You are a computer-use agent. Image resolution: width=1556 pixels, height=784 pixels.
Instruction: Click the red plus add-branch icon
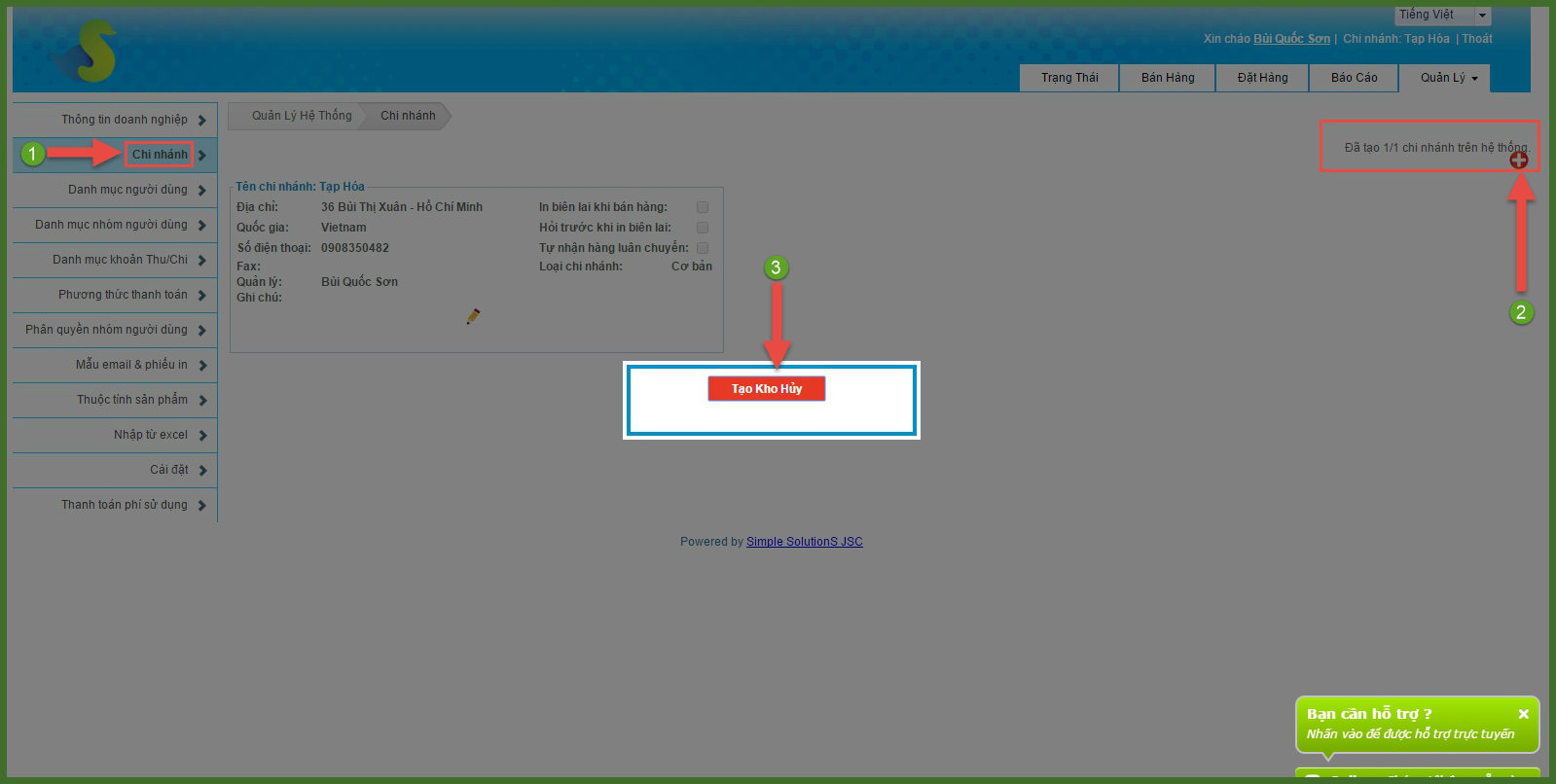pyautogui.click(x=1518, y=160)
